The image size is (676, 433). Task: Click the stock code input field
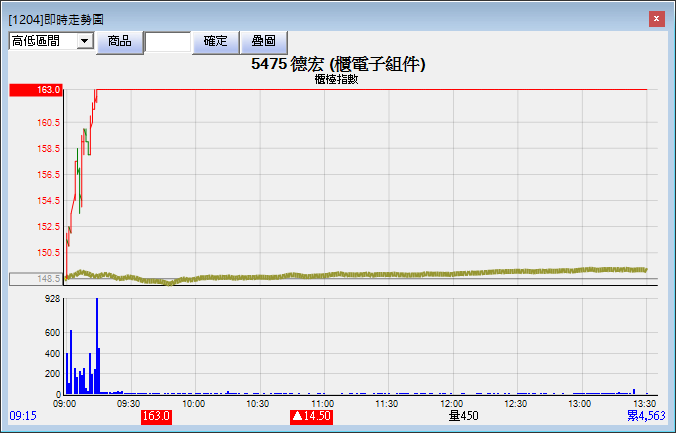(x=167, y=41)
